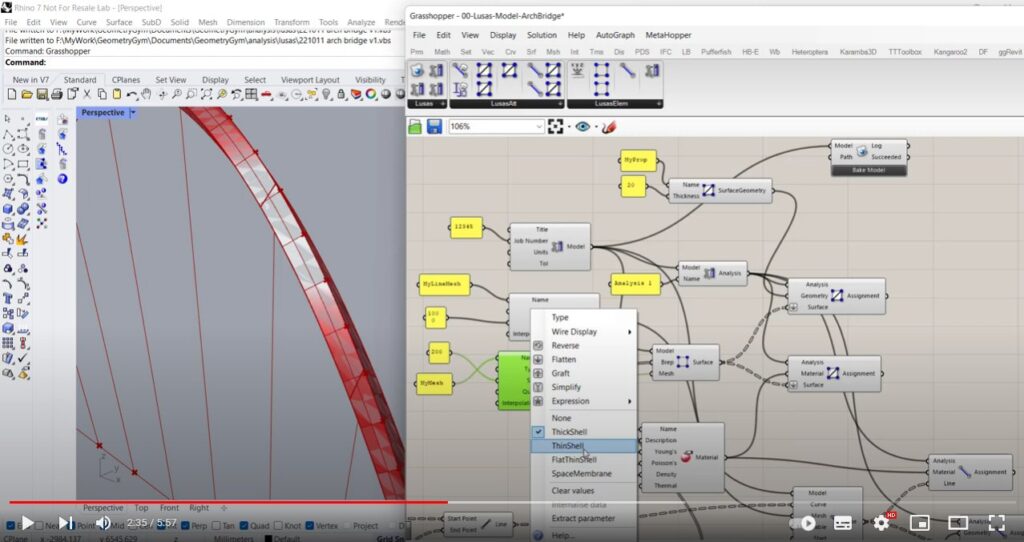Click the video subtitles icon
This screenshot has height=542, width=1024.
coord(842,522)
